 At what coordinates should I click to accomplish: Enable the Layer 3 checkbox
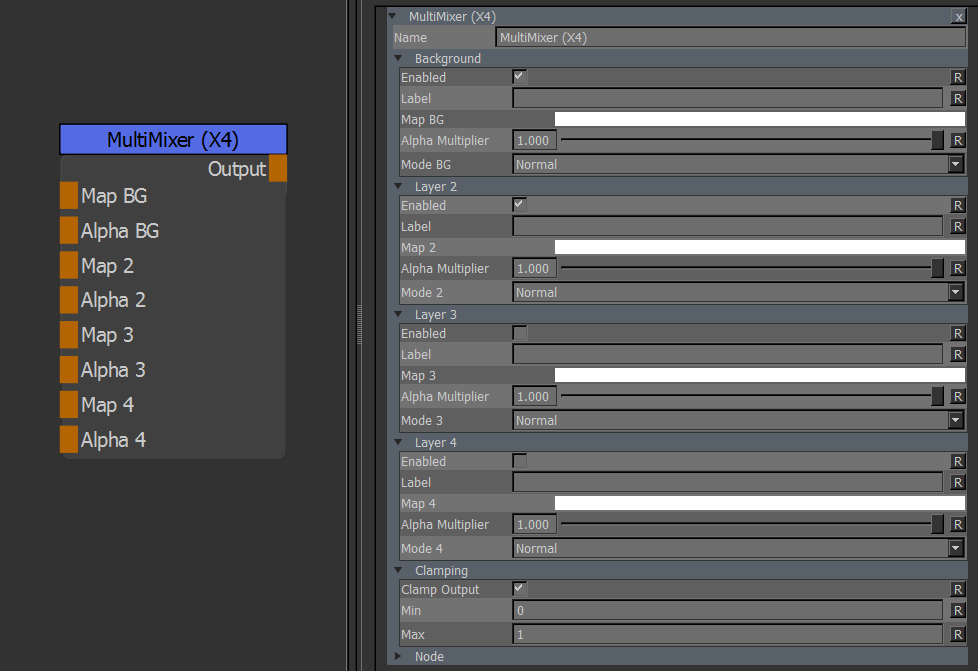pyautogui.click(x=519, y=333)
